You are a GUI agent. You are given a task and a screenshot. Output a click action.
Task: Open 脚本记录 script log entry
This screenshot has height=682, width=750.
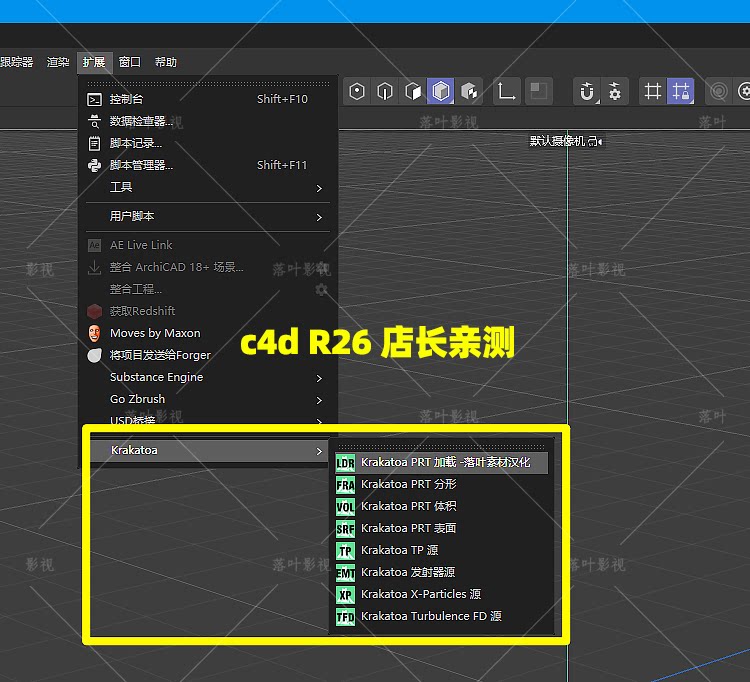pyautogui.click(x=208, y=143)
